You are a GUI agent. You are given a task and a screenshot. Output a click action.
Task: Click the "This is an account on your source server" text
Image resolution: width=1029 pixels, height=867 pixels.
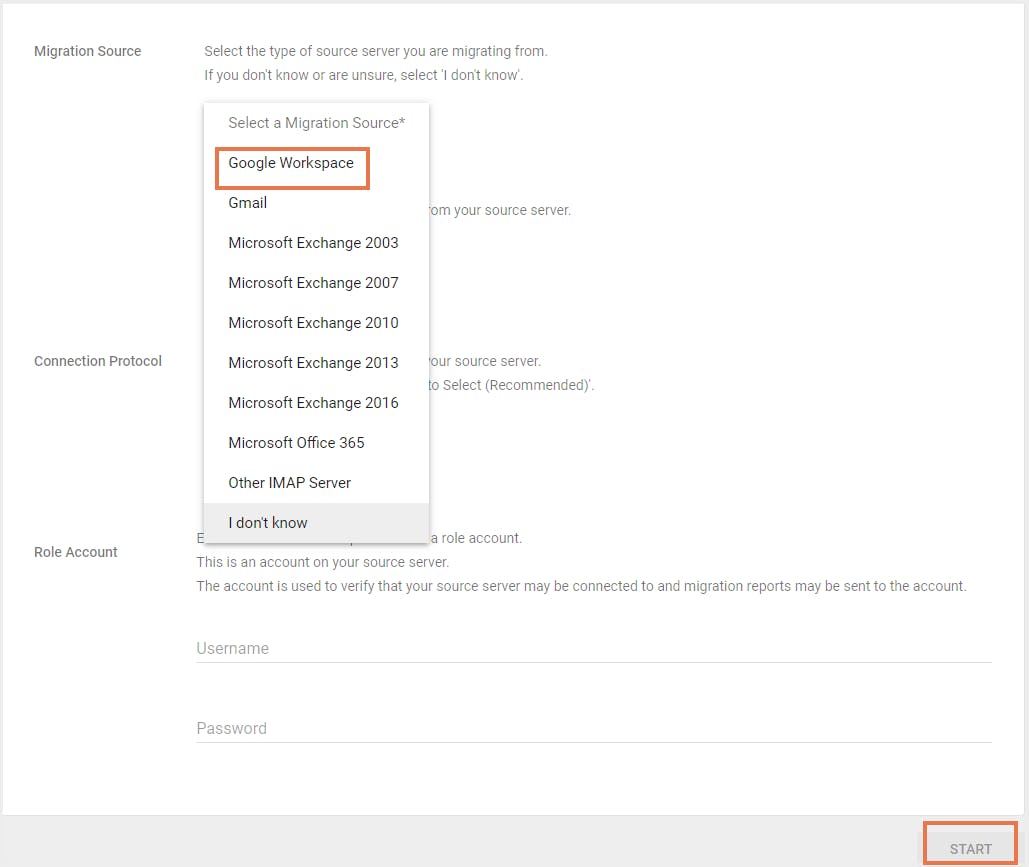pos(322,562)
